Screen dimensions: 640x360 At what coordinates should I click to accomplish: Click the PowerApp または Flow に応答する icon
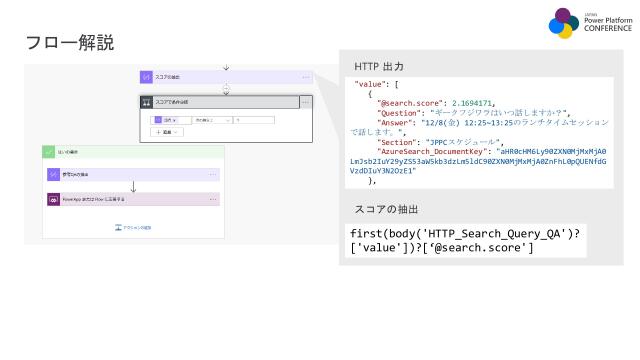pyautogui.click(x=53, y=200)
